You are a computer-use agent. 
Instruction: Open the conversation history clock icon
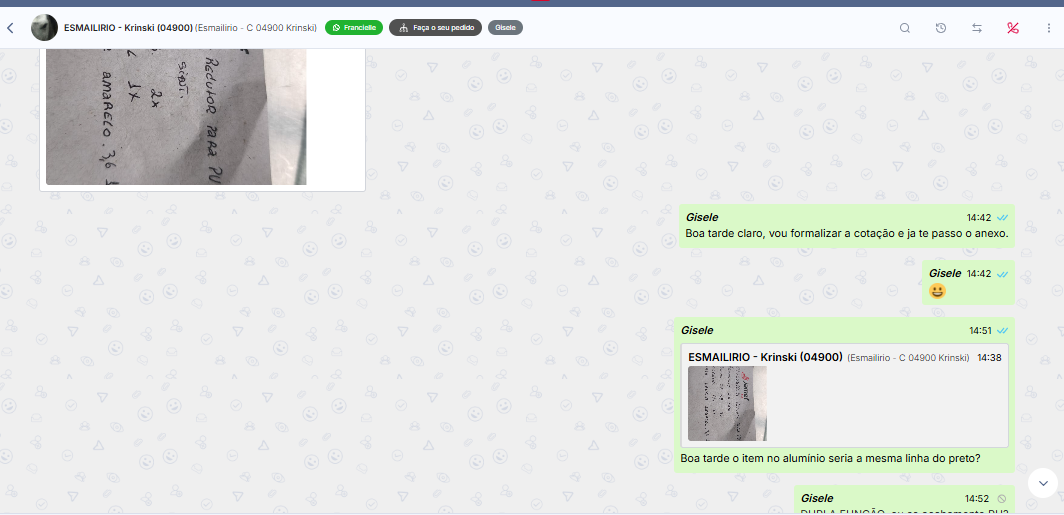(x=941, y=28)
